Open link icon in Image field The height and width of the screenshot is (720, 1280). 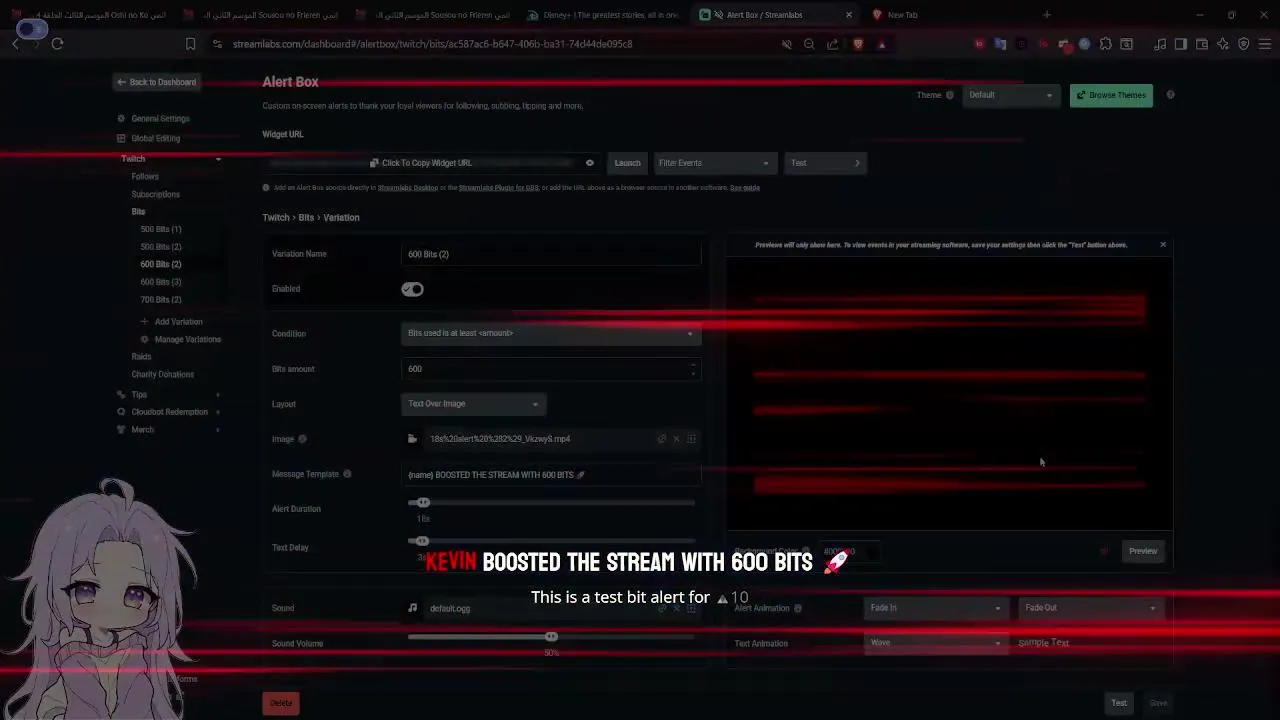tap(661, 439)
